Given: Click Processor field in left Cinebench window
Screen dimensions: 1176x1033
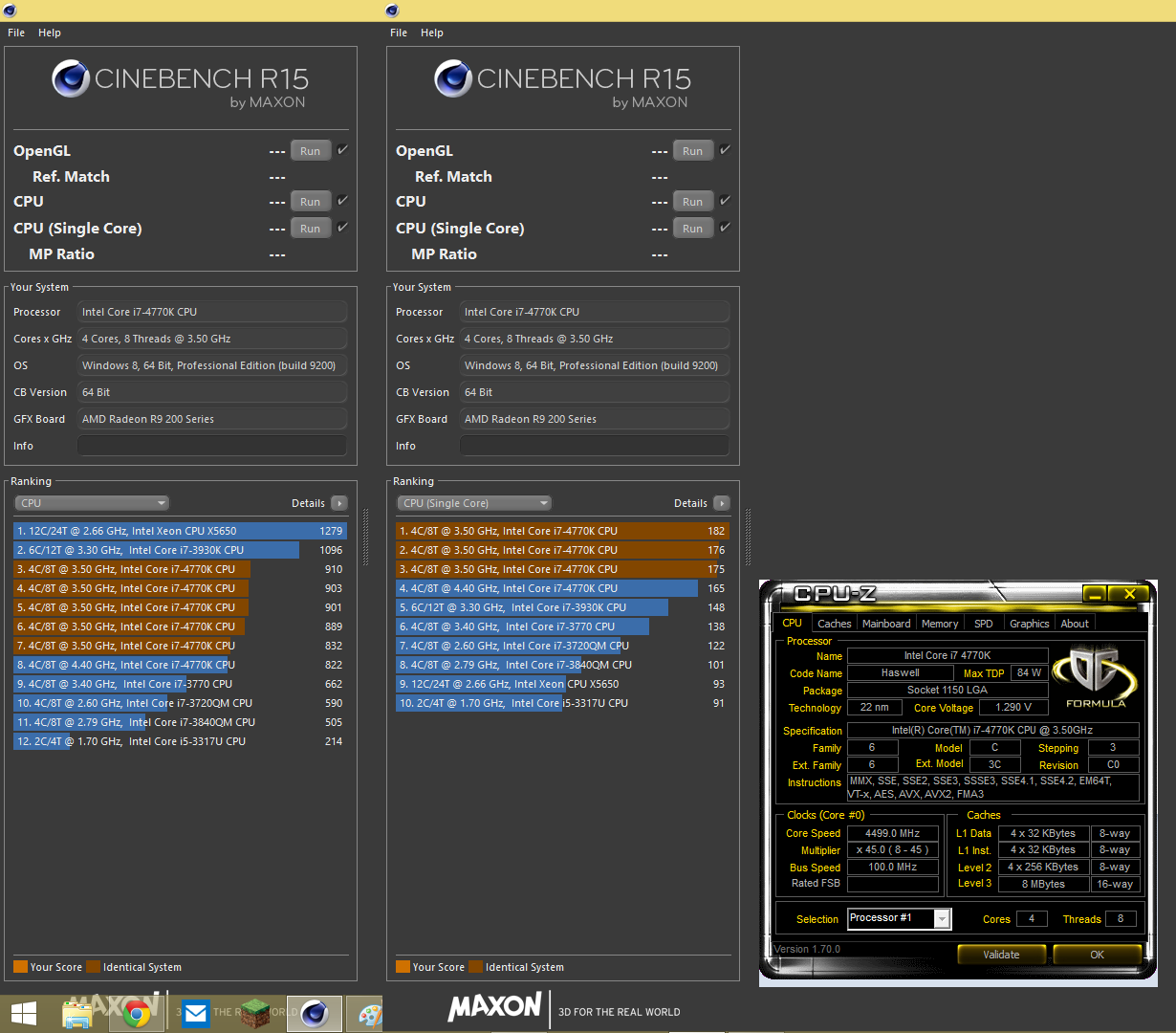Looking at the screenshot, I should (212, 312).
